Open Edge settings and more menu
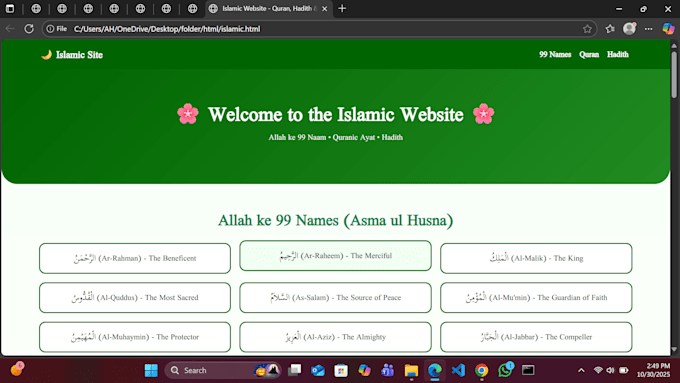680x383 pixels. 648,29
